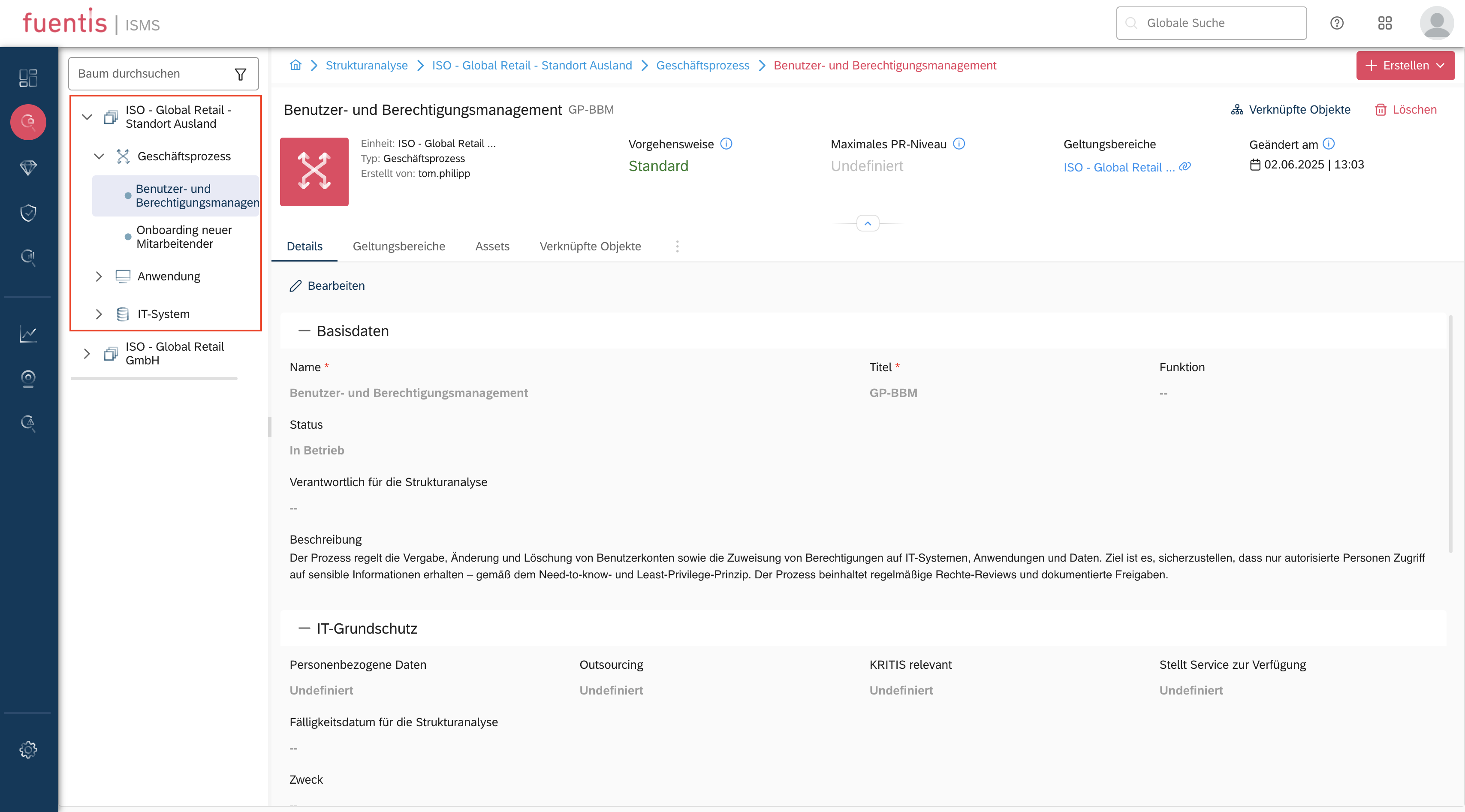Click the filter icon in tree search
This screenshot has width=1465, height=812.
[240, 74]
